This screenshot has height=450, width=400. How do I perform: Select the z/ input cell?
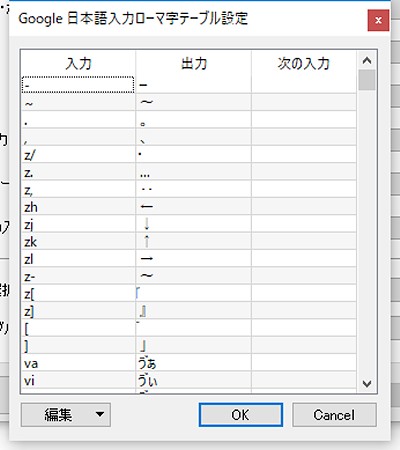click(79, 155)
